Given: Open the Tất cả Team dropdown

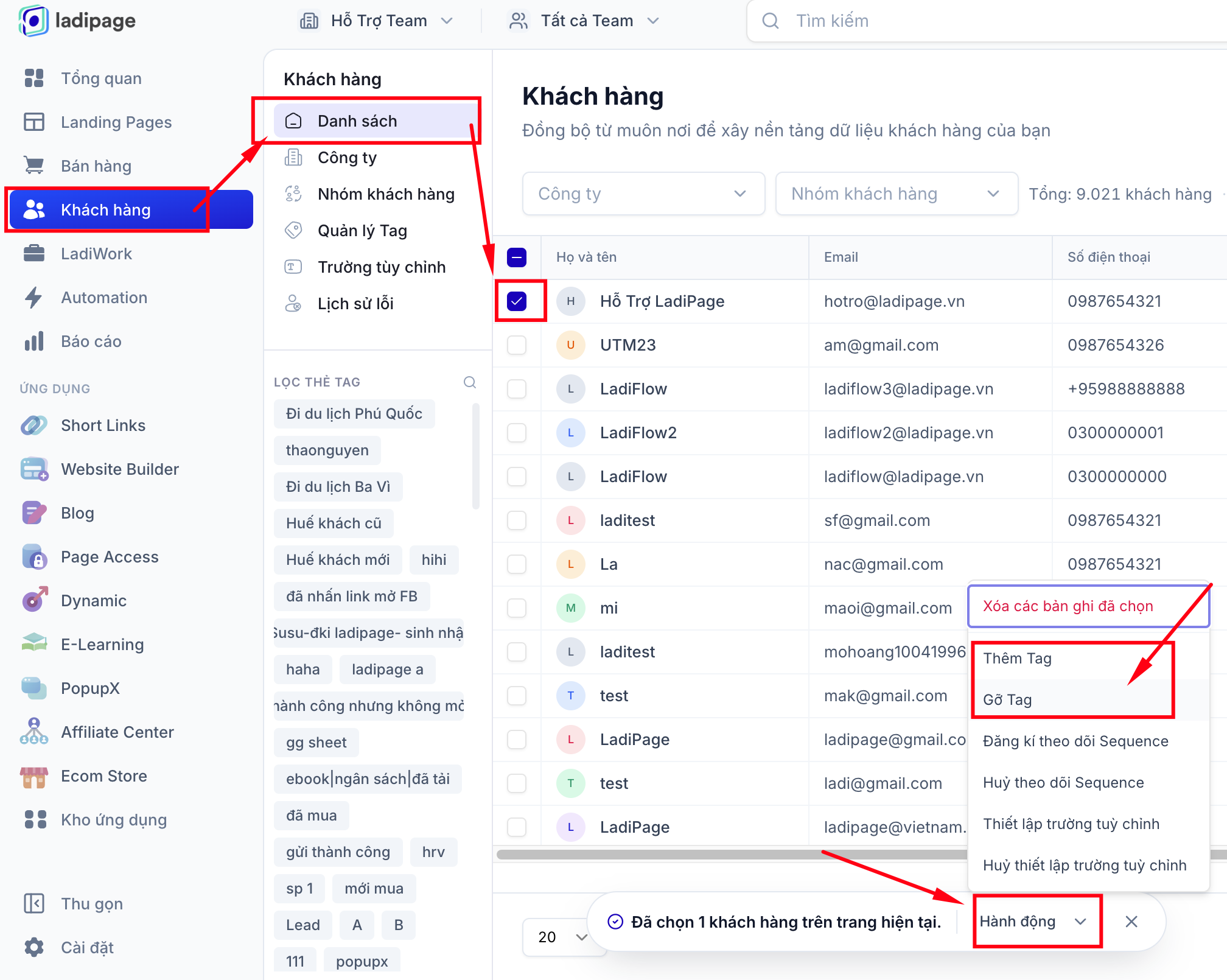Looking at the screenshot, I should coord(585,21).
